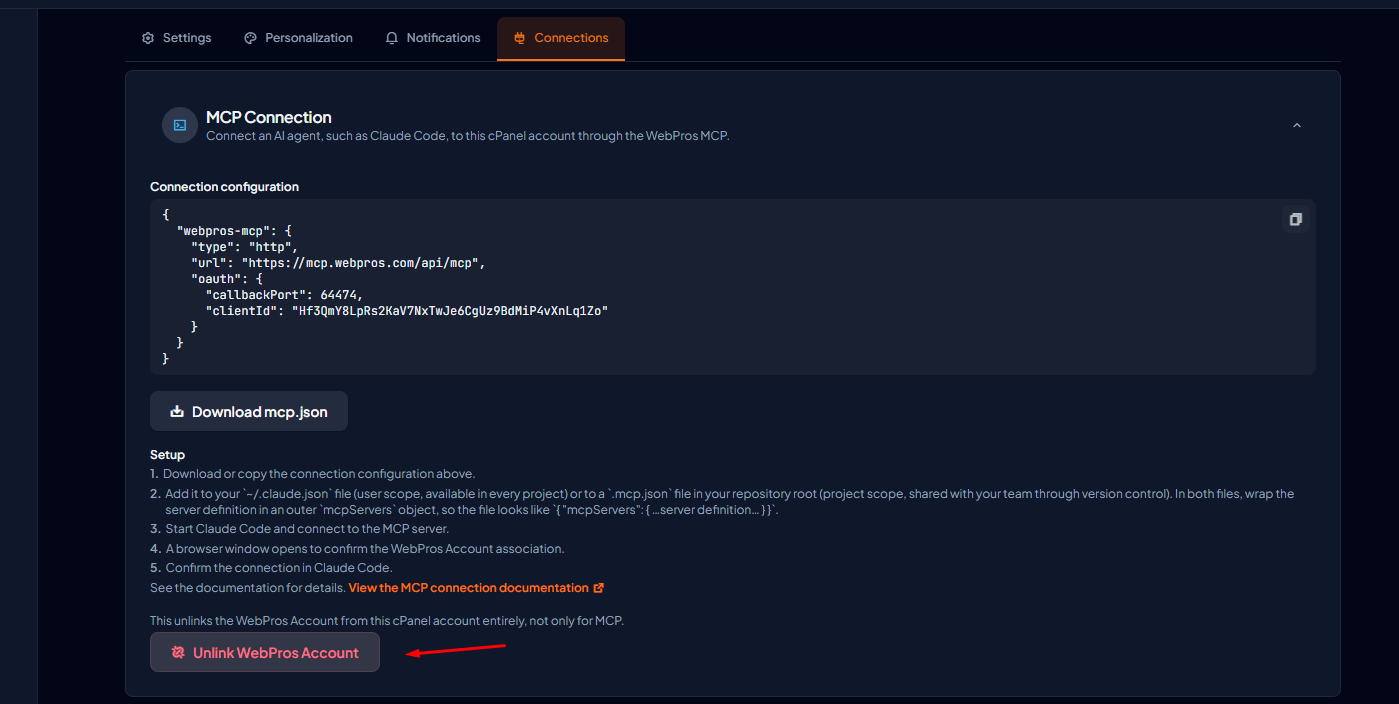Click the Setup heading
This screenshot has height=704, width=1399.
coord(167,455)
